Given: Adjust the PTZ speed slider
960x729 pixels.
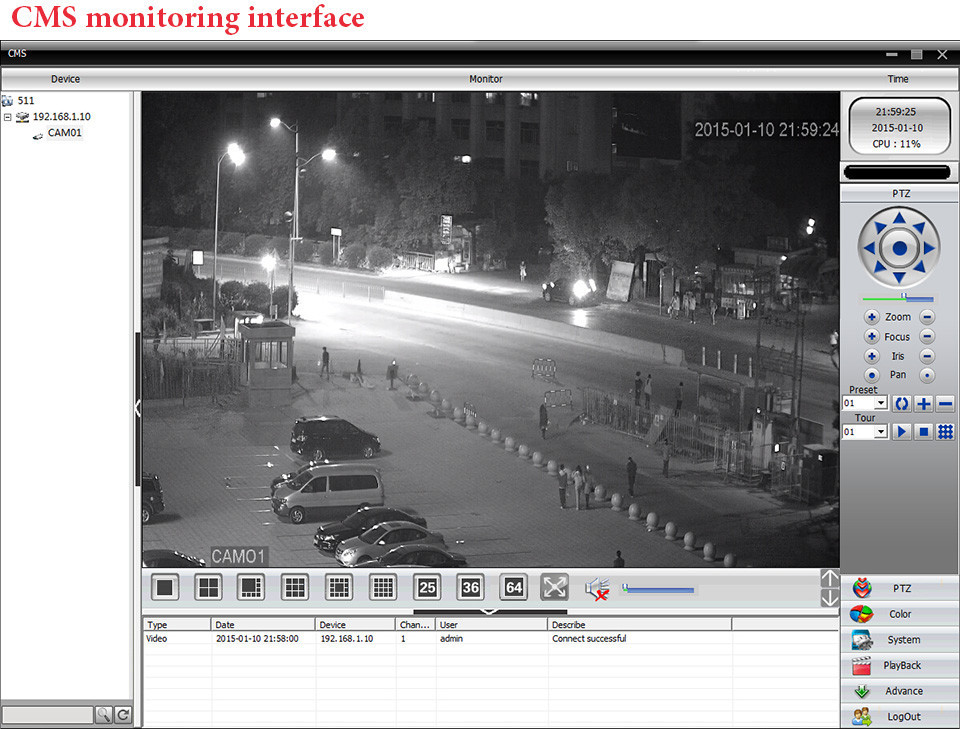Looking at the screenshot, I should pos(903,298).
